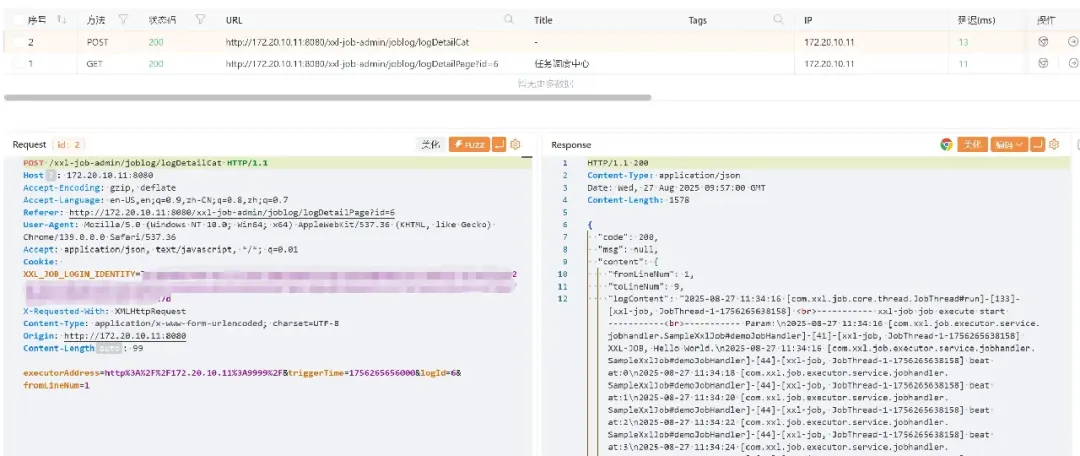Click the FUZZ button in Request panel

[x=469, y=145]
